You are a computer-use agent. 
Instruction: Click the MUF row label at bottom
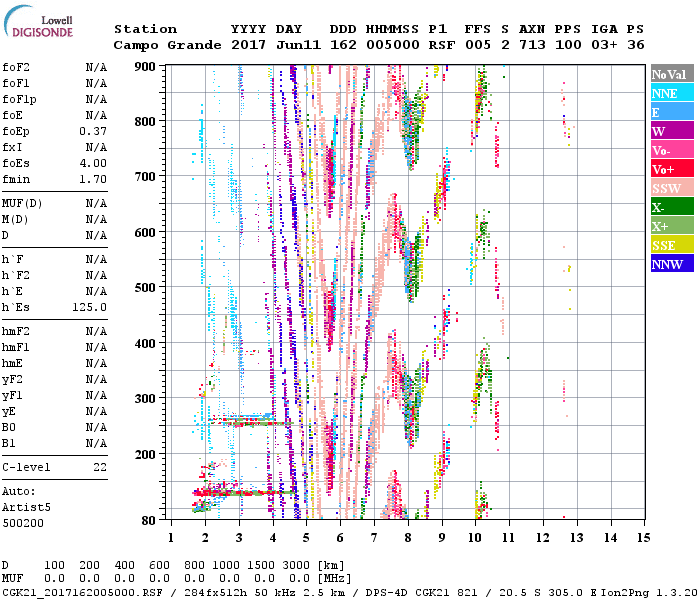pyautogui.click(x=13, y=578)
